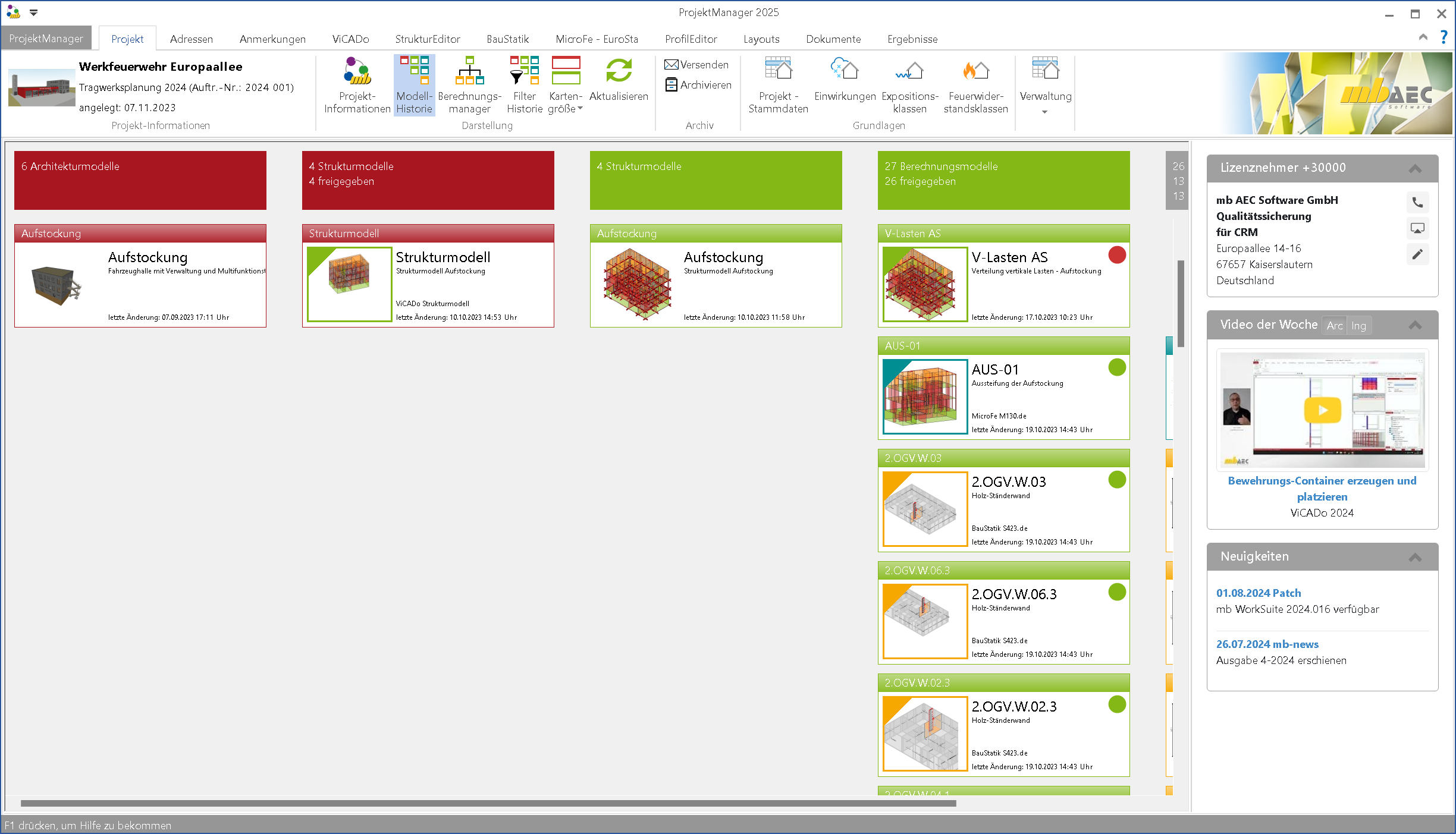The image size is (1456, 834).
Task: Play the Video der Woche
Action: (x=1322, y=410)
